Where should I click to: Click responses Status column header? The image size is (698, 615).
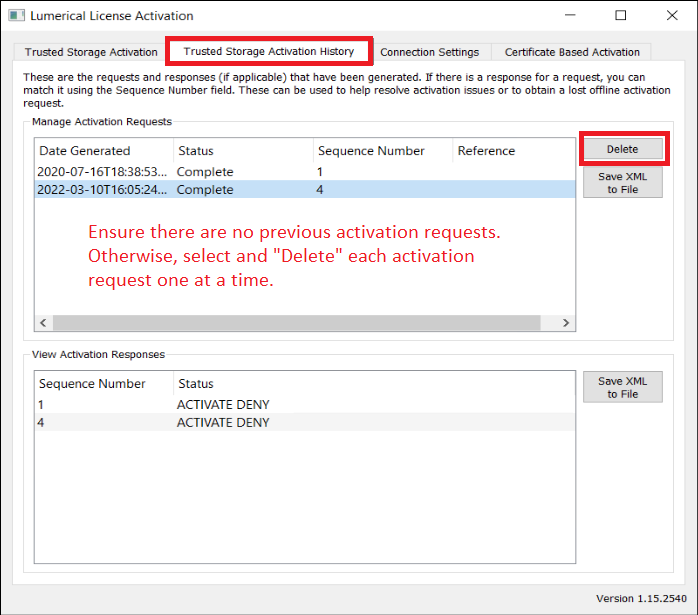click(x=374, y=384)
